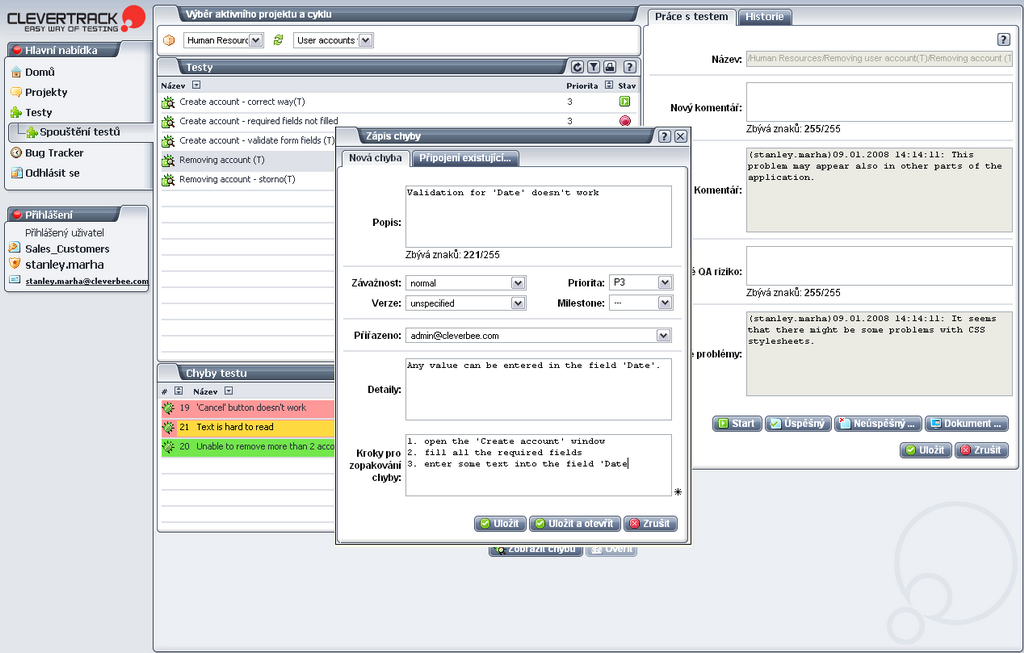Mark test as Úspěšný
Screen dimensions: 1024x653
(799, 424)
